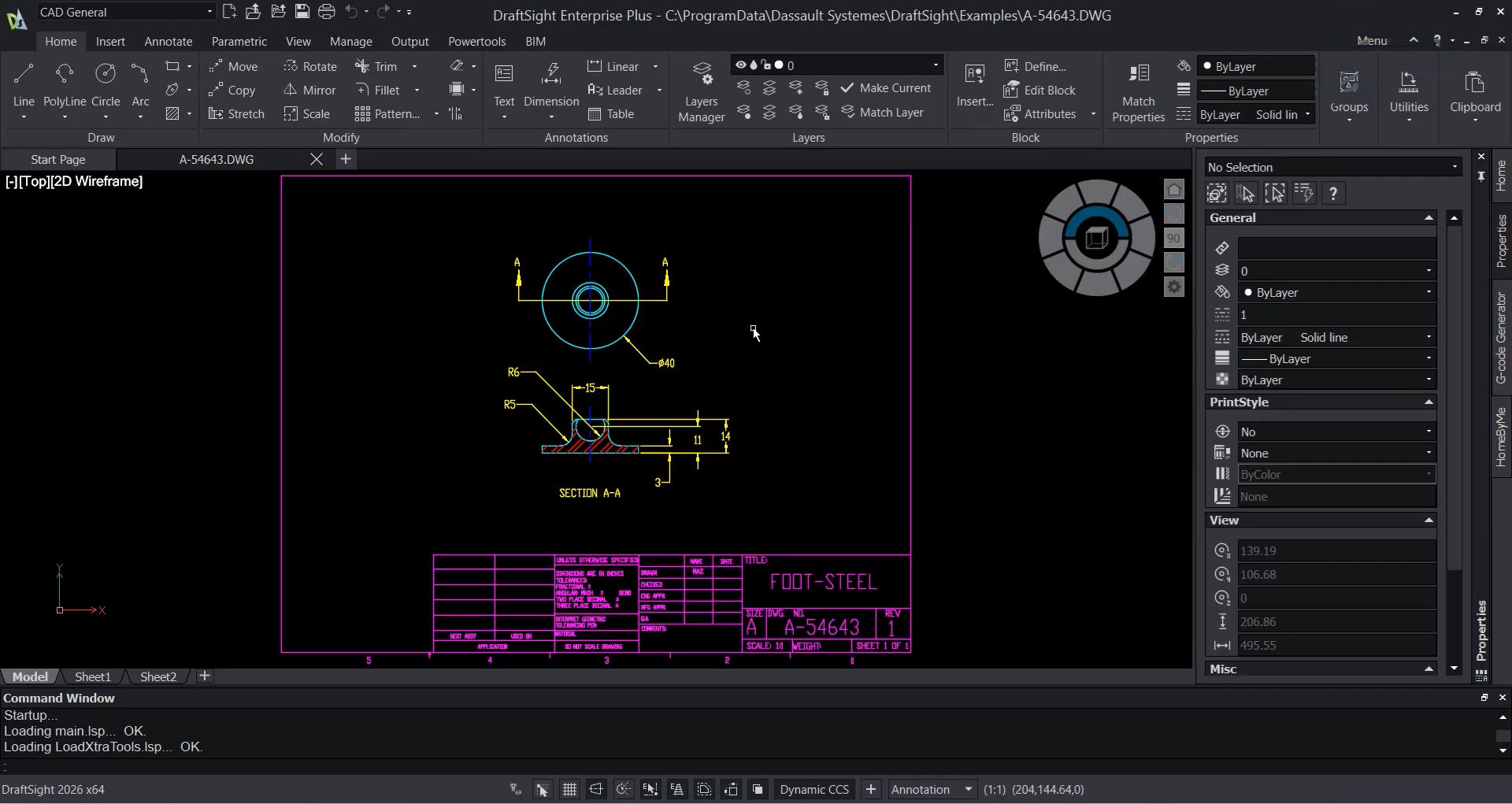
Task: Select the Dimension tool
Action: coord(551,85)
